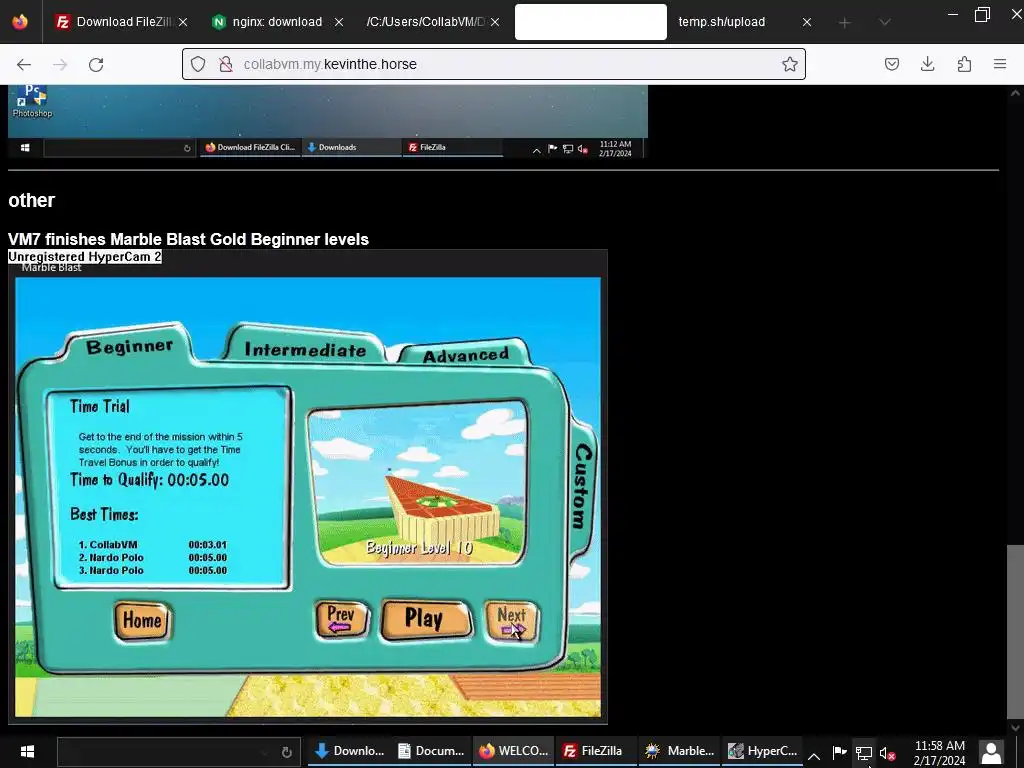
Task: Expand the list all tabs dropdown
Action: coord(885,22)
